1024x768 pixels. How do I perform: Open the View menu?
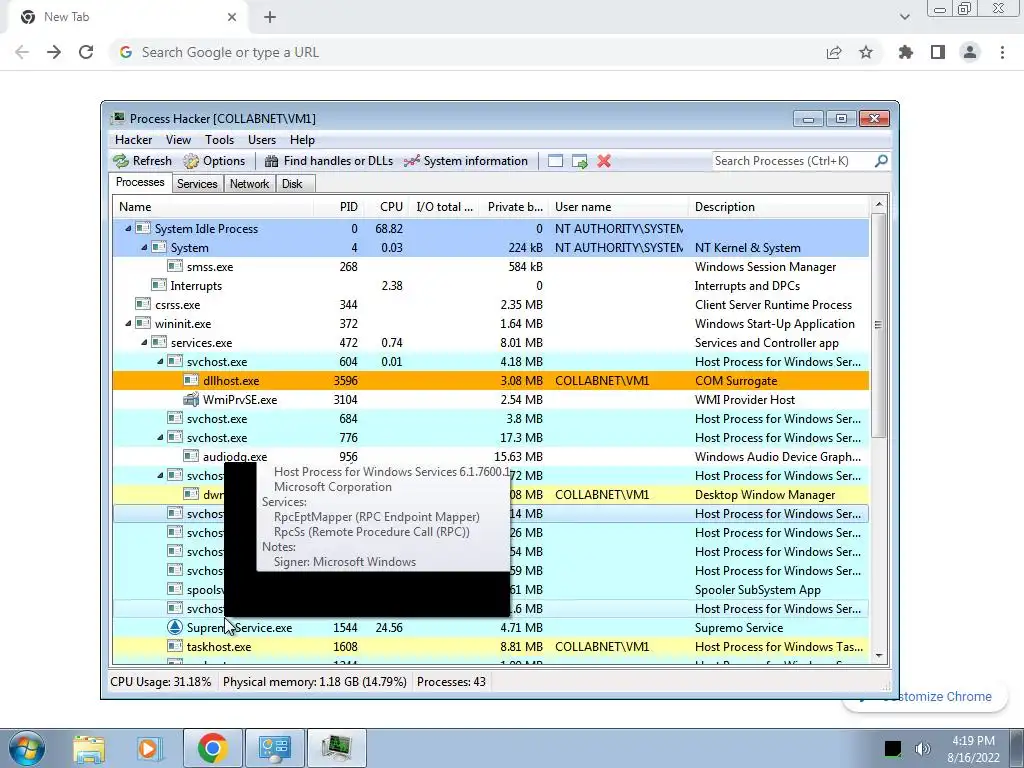point(178,140)
